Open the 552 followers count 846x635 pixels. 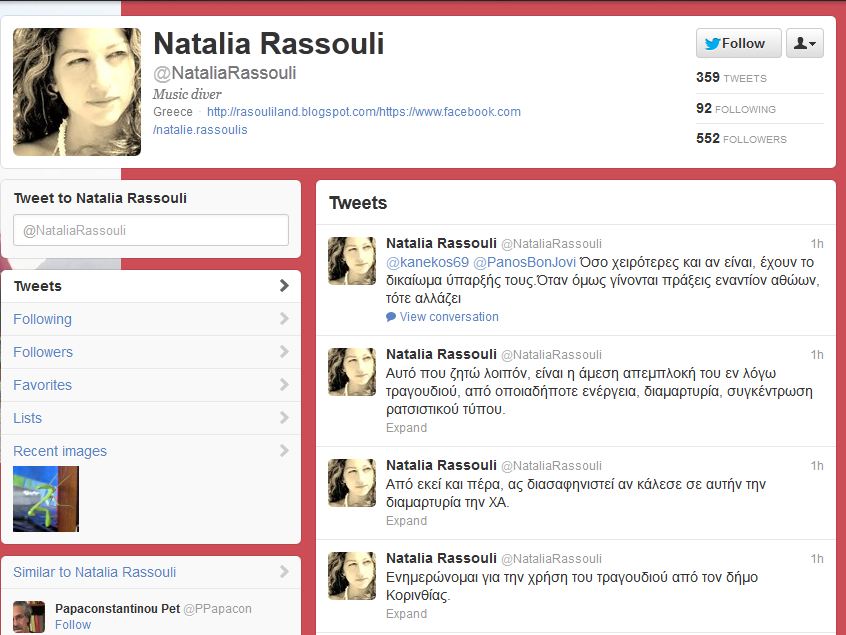(x=741, y=139)
